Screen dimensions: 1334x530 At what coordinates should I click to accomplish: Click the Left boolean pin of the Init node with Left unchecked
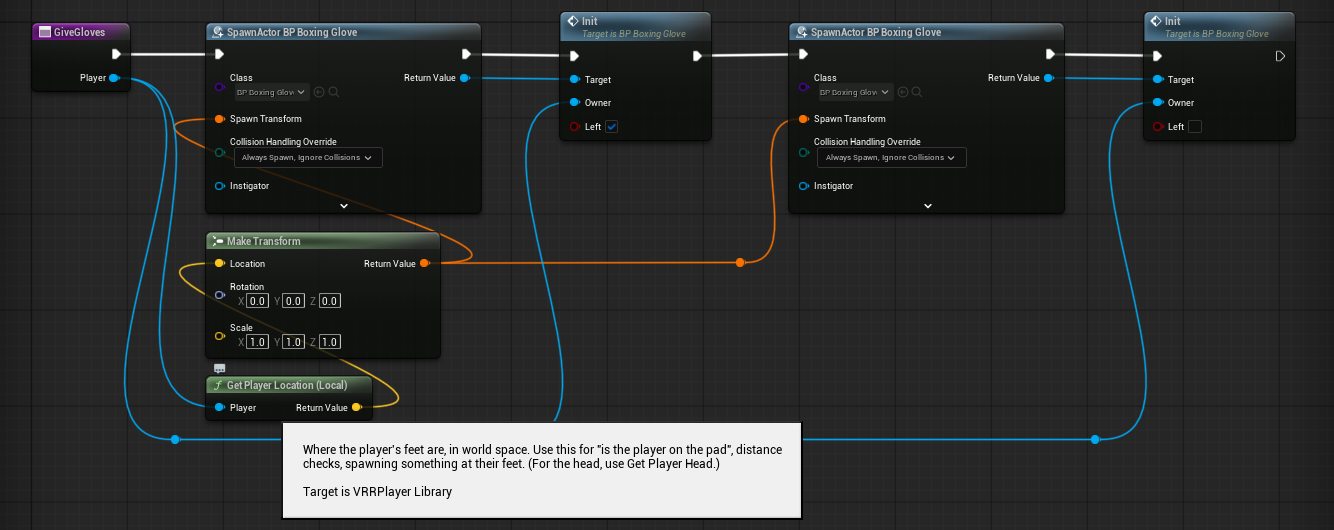click(x=1158, y=127)
